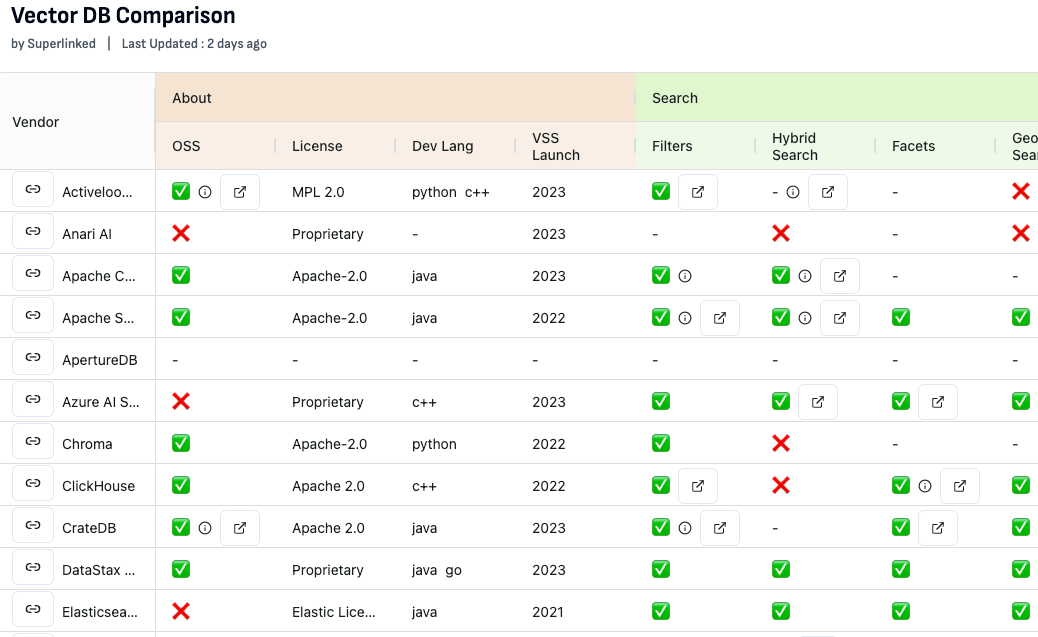This screenshot has height=637, width=1038.
Task: Click the 'Elastic Lice...' license cell
Action: click(334, 612)
